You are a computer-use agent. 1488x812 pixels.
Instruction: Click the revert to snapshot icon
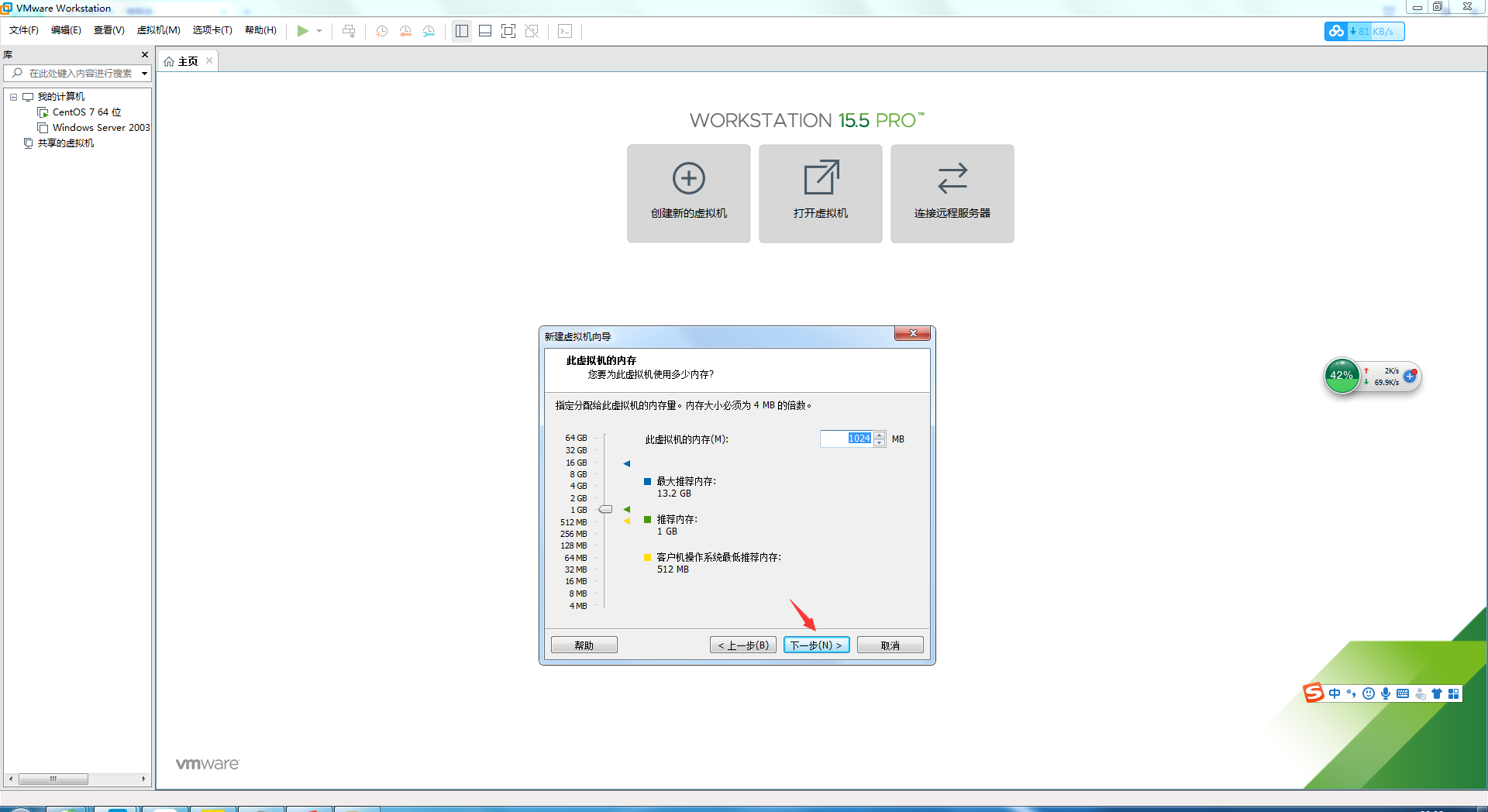[x=405, y=31]
